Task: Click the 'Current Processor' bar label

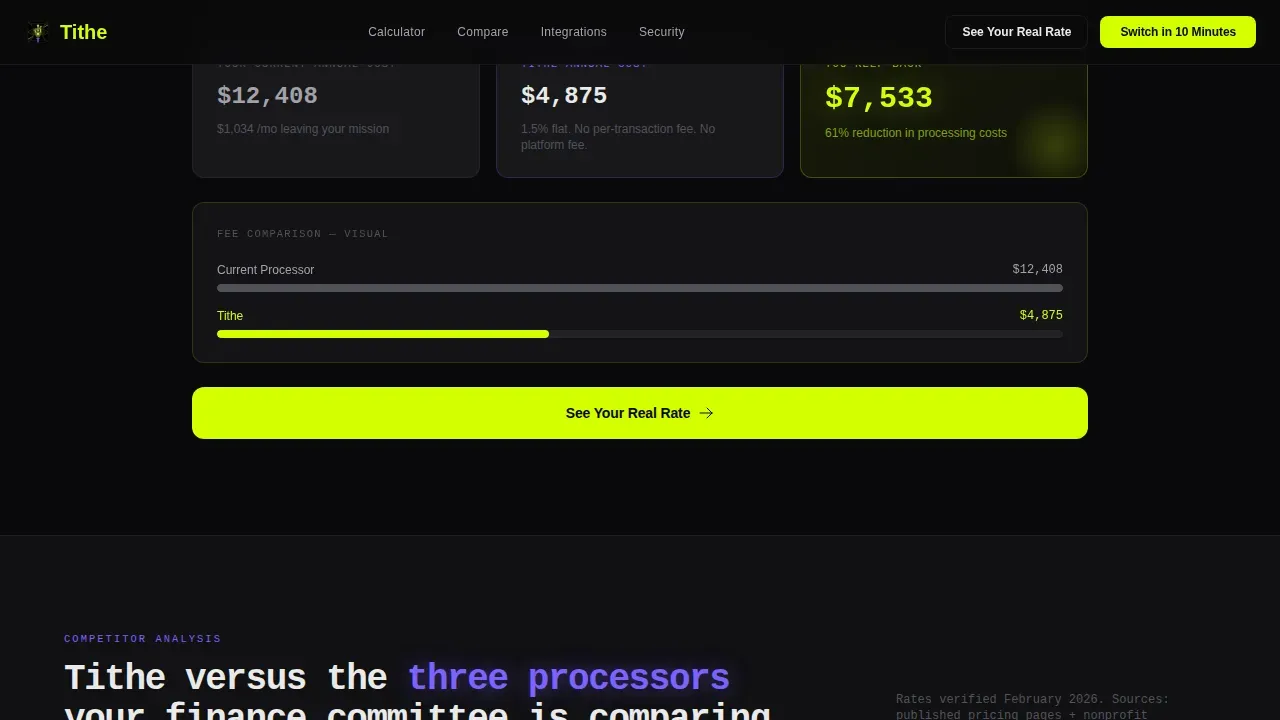Action: pos(265,270)
